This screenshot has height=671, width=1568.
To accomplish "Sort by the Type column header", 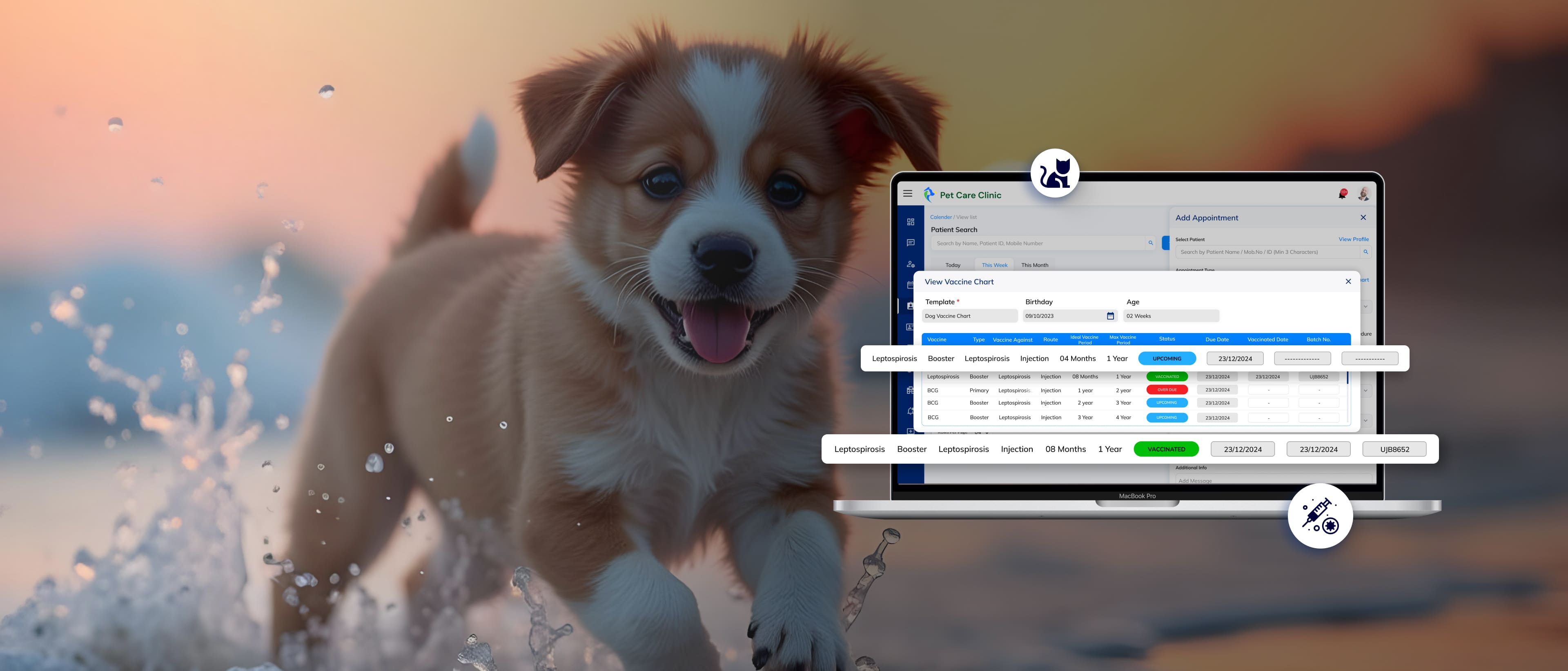I will [979, 340].
